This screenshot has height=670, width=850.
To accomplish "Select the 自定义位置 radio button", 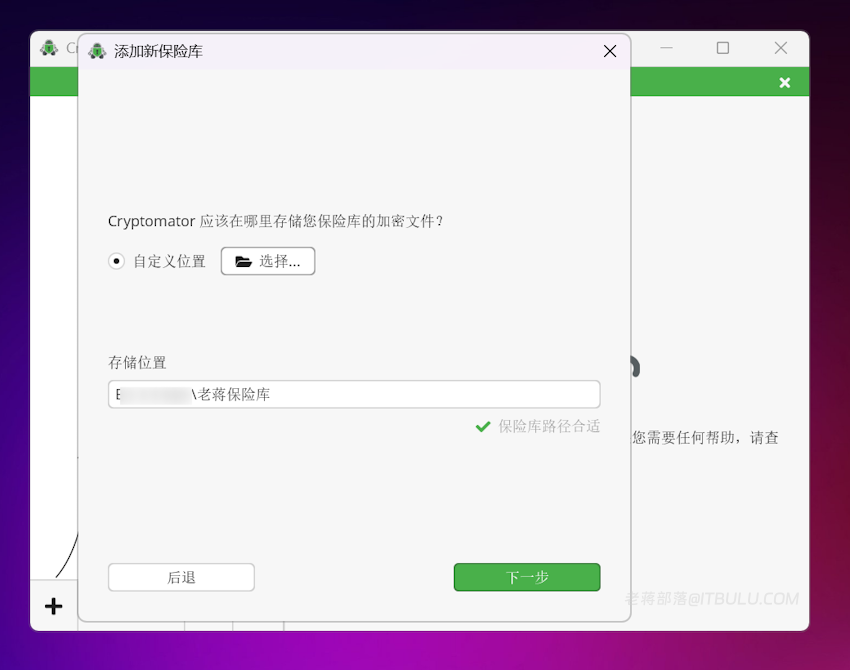I will pos(116,261).
